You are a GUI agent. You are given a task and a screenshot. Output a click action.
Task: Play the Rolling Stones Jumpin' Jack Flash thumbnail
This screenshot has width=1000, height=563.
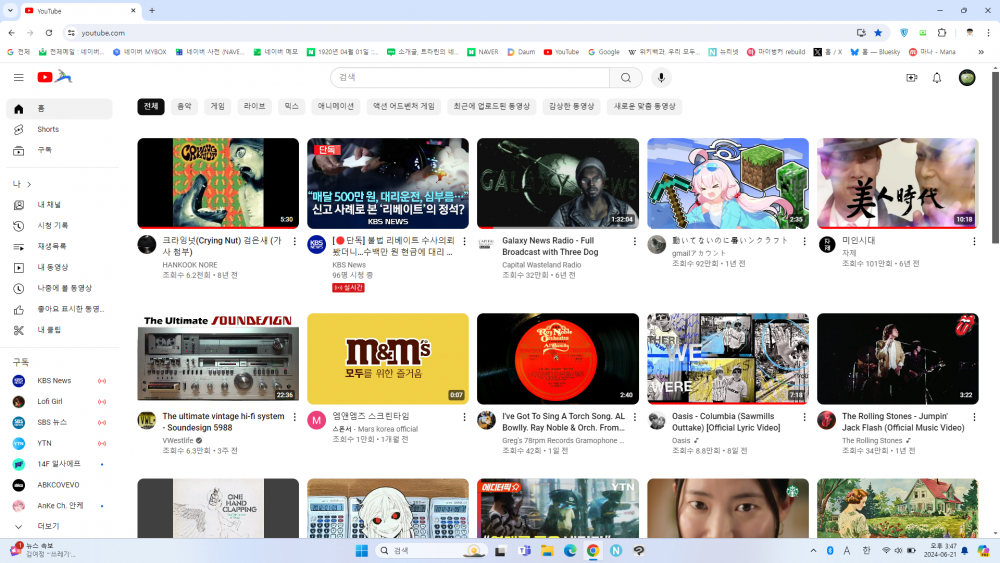[897, 359]
